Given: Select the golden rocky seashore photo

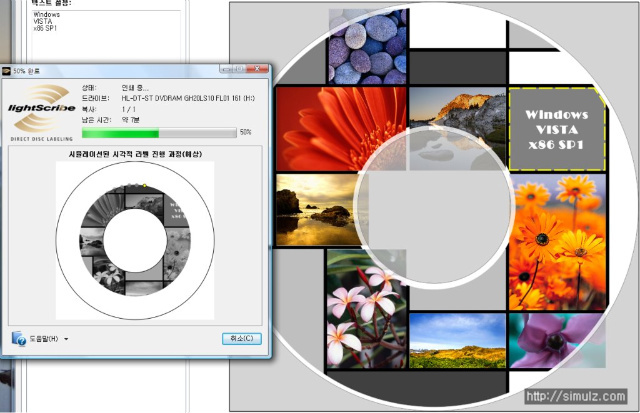Looking at the screenshot, I should [x=320, y=210].
